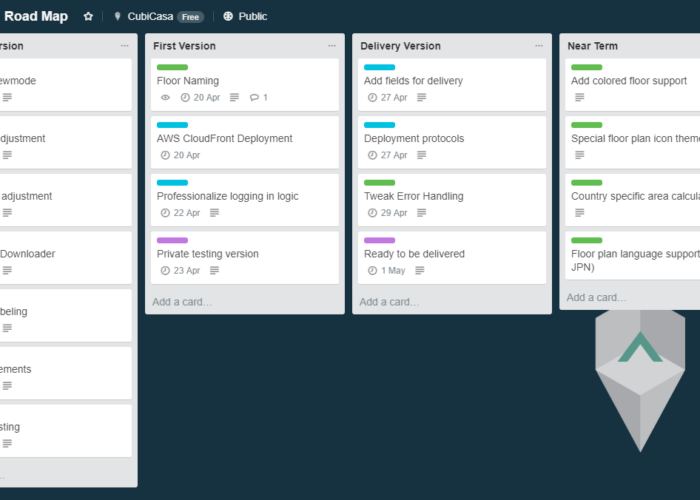Click description icon on Tweak Error Handling
700x500 pixels.
point(421,212)
